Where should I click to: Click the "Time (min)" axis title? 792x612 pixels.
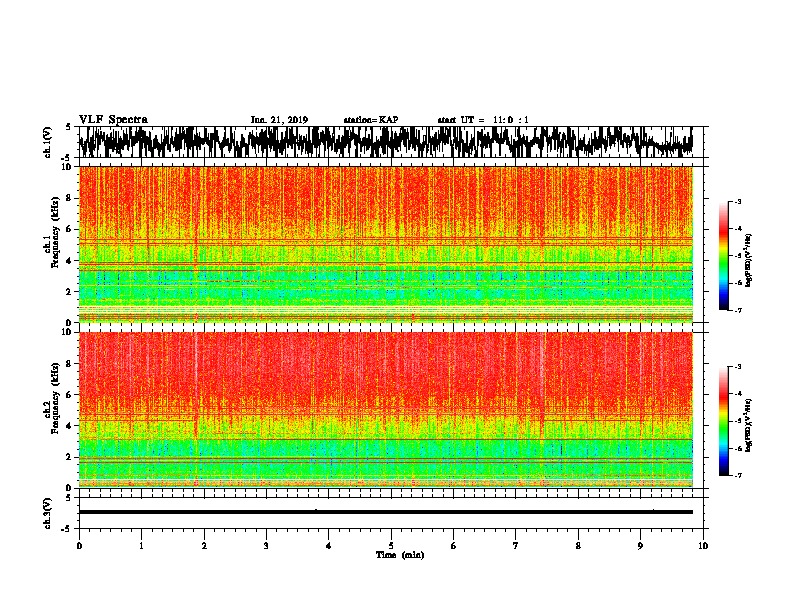[x=400, y=555]
